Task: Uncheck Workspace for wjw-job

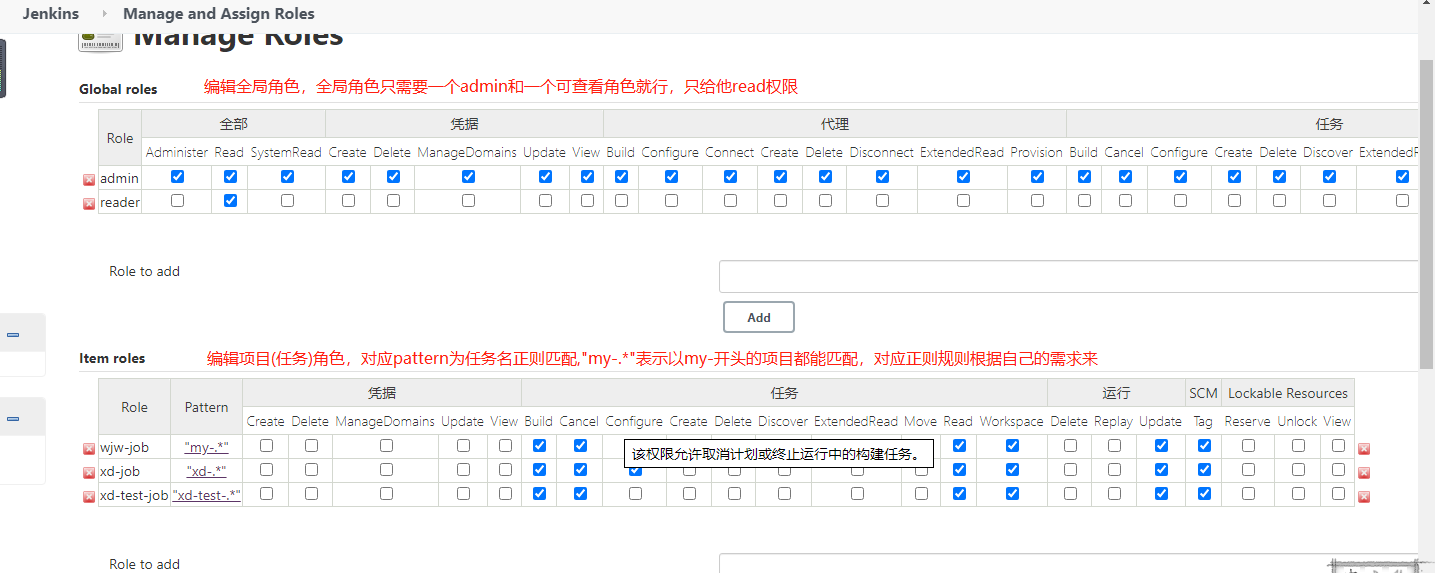Action: [1012, 445]
